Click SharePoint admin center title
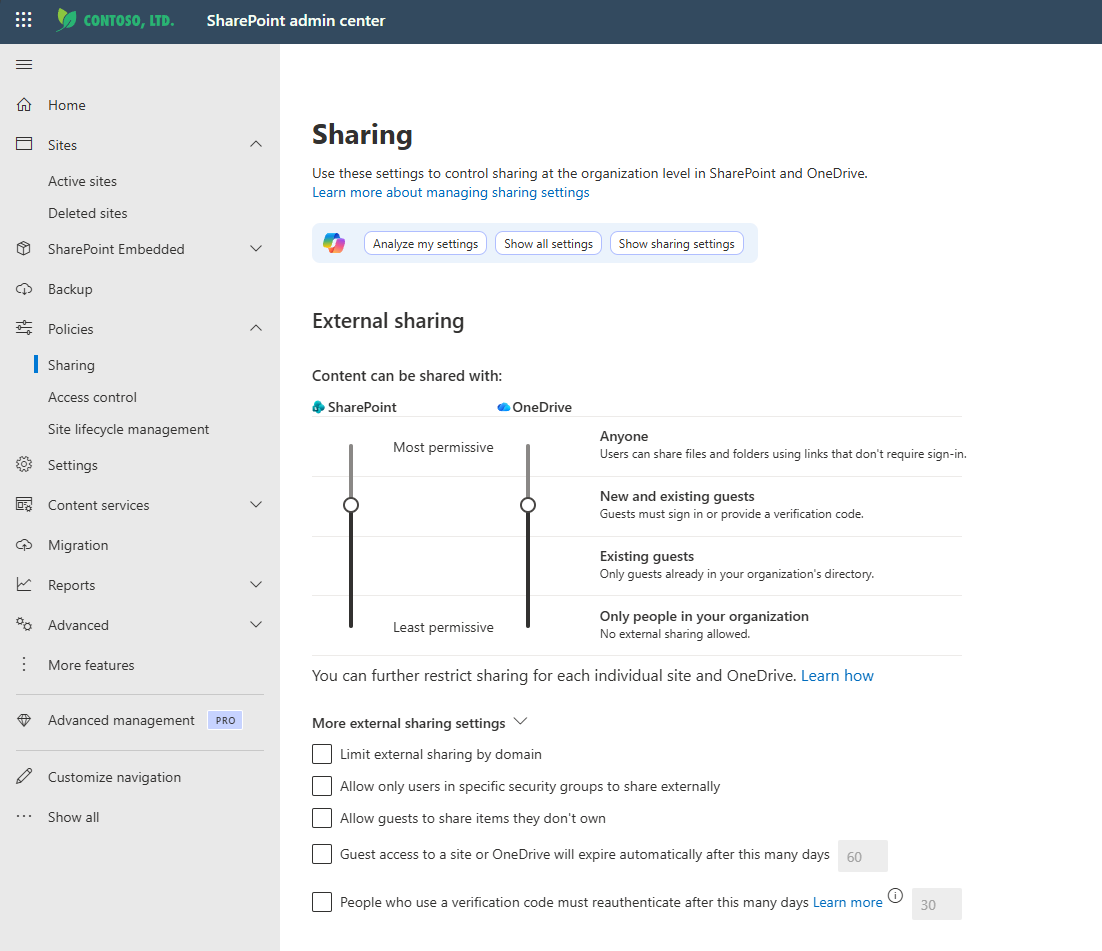This screenshot has height=951, width=1102. pos(296,20)
